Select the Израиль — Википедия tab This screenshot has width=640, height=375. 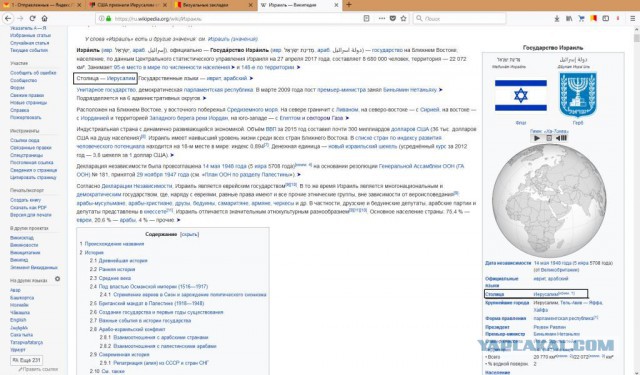[x=300, y=5]
